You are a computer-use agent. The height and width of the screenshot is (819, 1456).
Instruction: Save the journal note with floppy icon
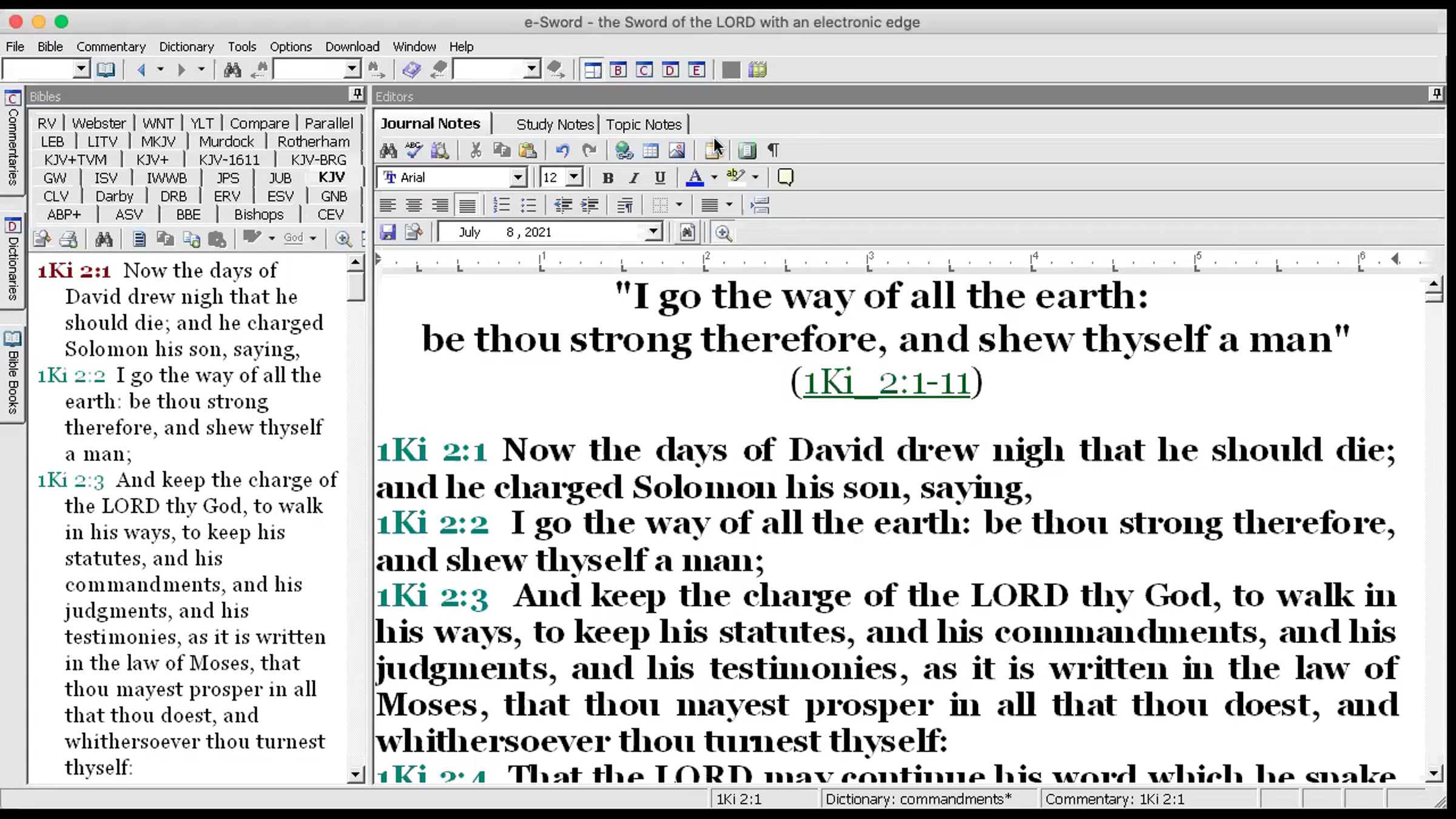click(388, 232)
